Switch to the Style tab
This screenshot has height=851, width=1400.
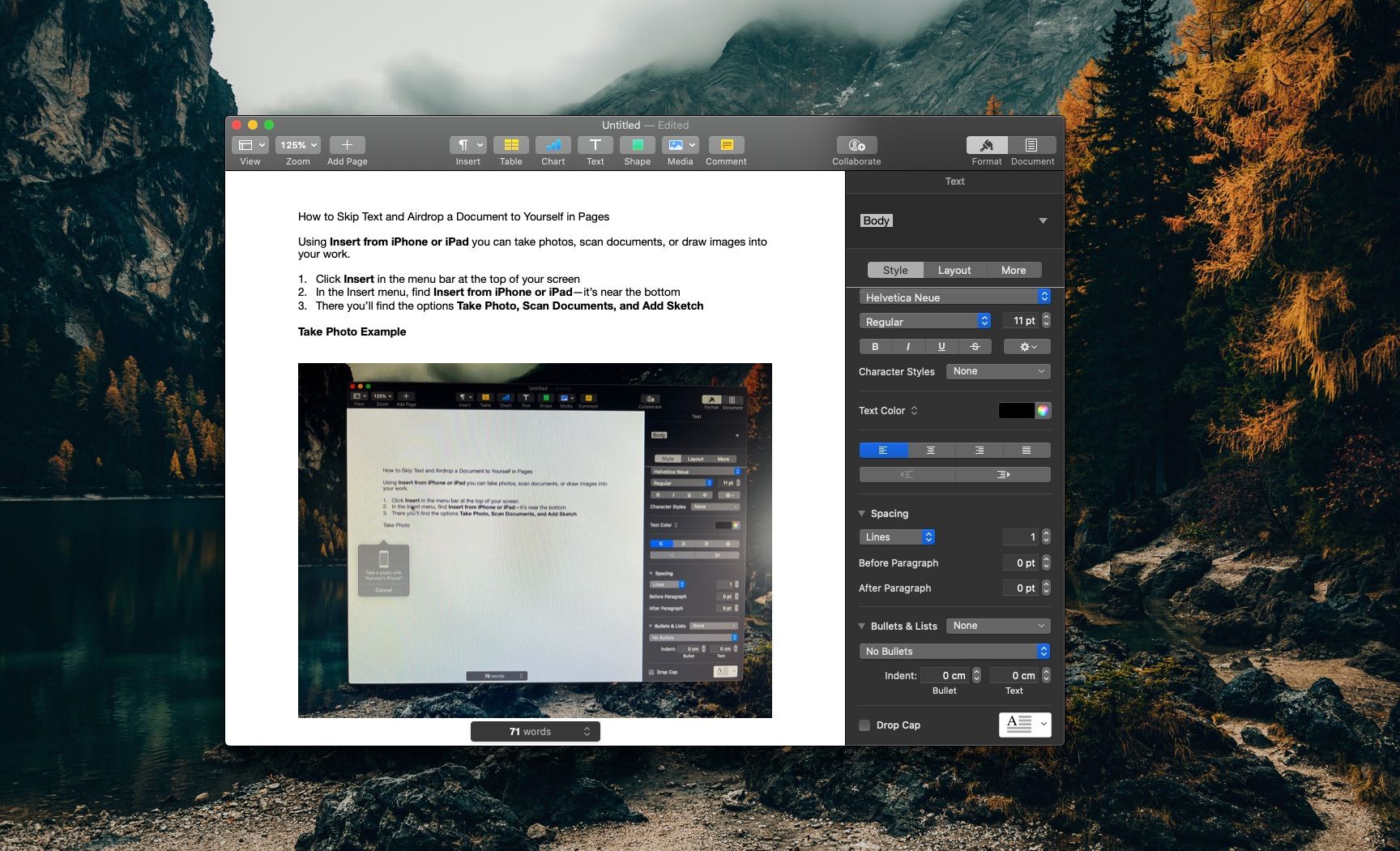point(895,270)
